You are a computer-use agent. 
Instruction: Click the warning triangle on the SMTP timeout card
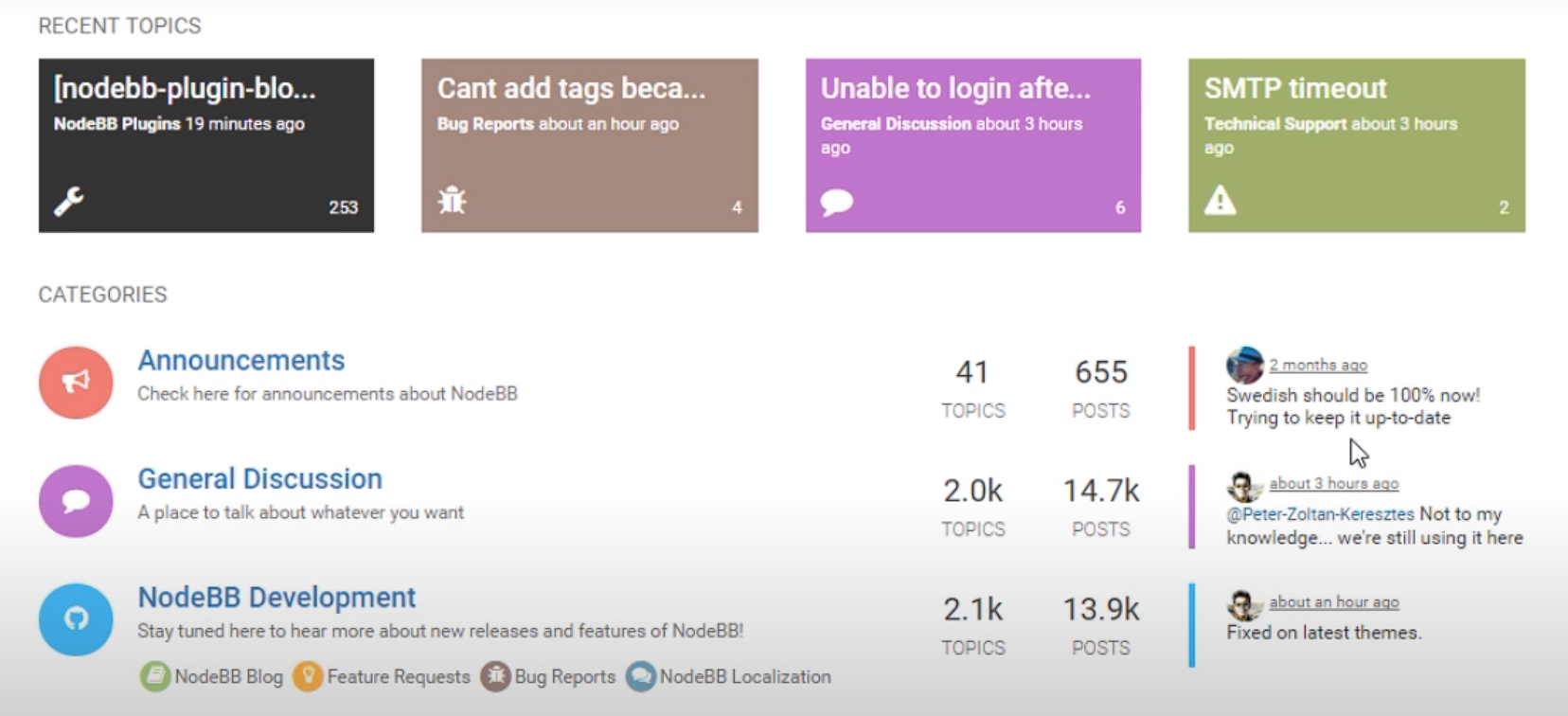click(1220, 200)
